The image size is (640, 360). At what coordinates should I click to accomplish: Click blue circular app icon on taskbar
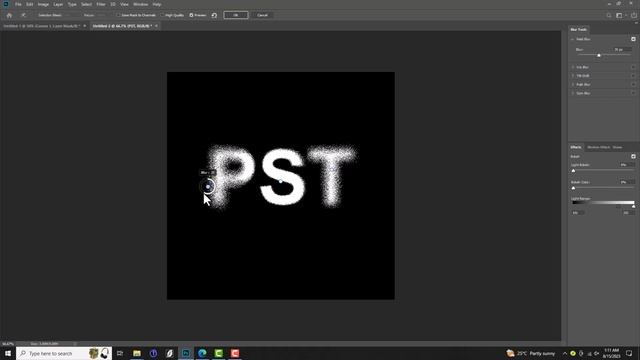(x=153, y=353)
